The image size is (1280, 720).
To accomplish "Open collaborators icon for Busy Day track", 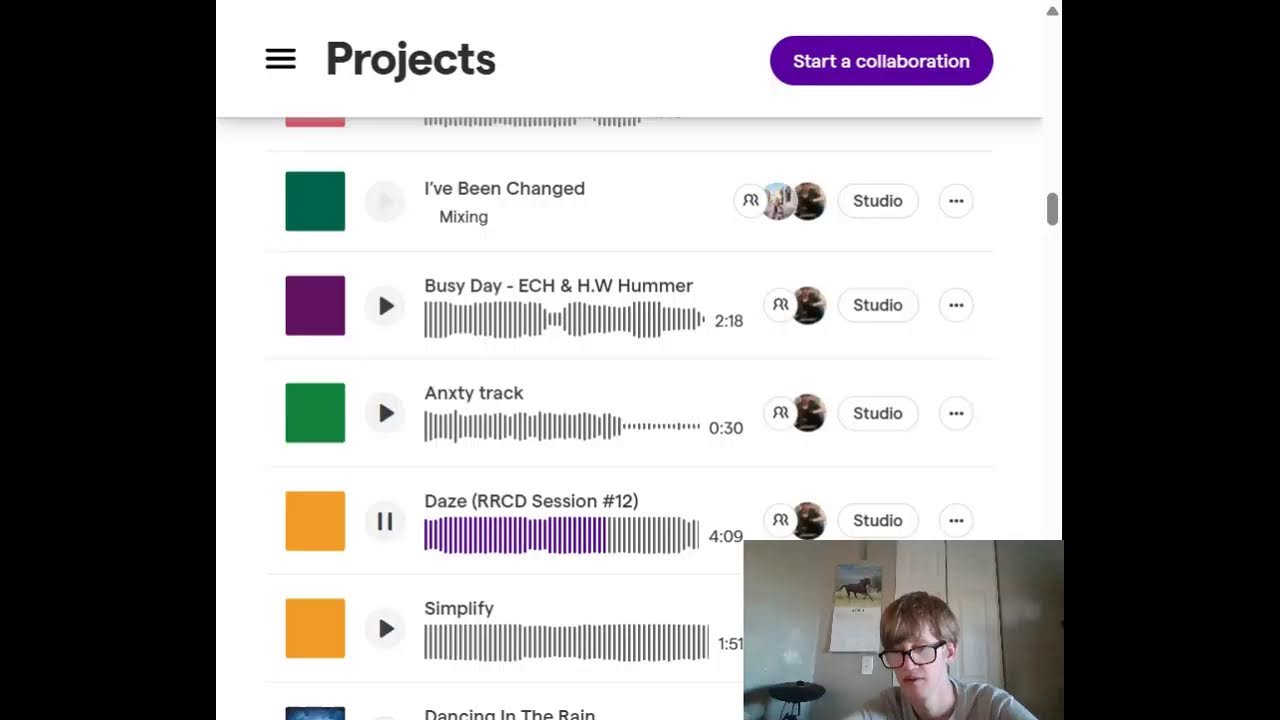I will (780, 305).
